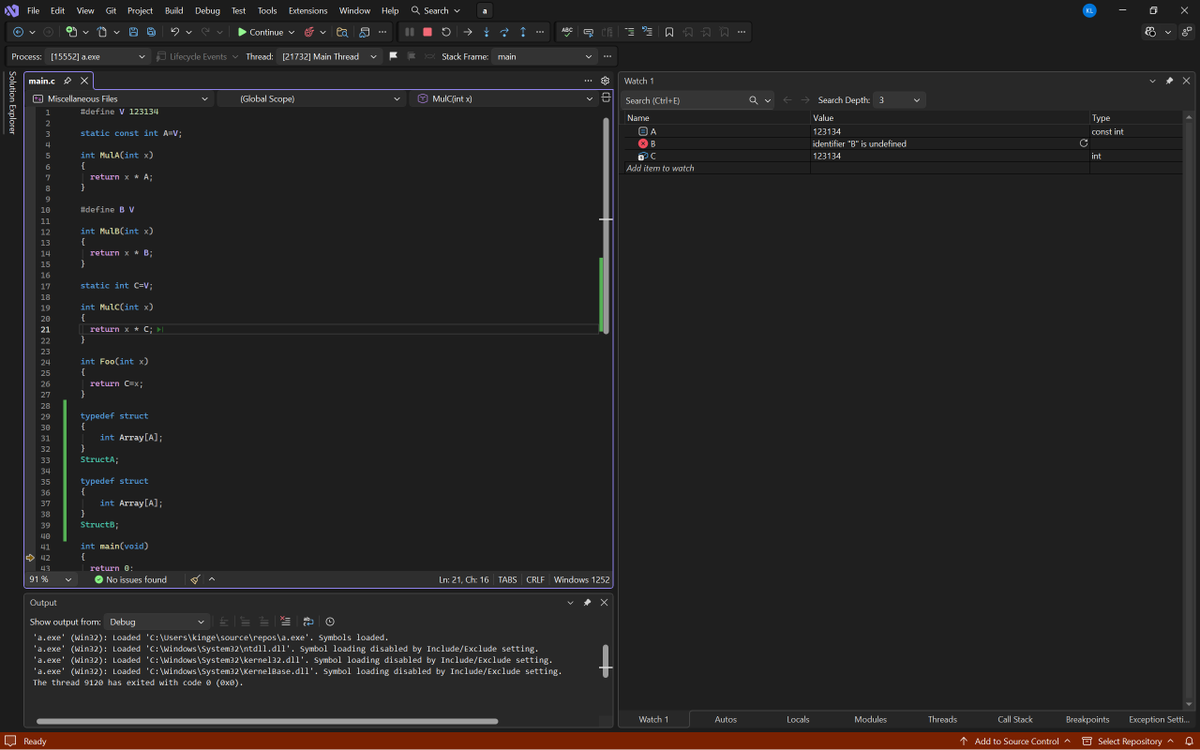Toggle threads flag filter icon

click(x=394, y=56)
